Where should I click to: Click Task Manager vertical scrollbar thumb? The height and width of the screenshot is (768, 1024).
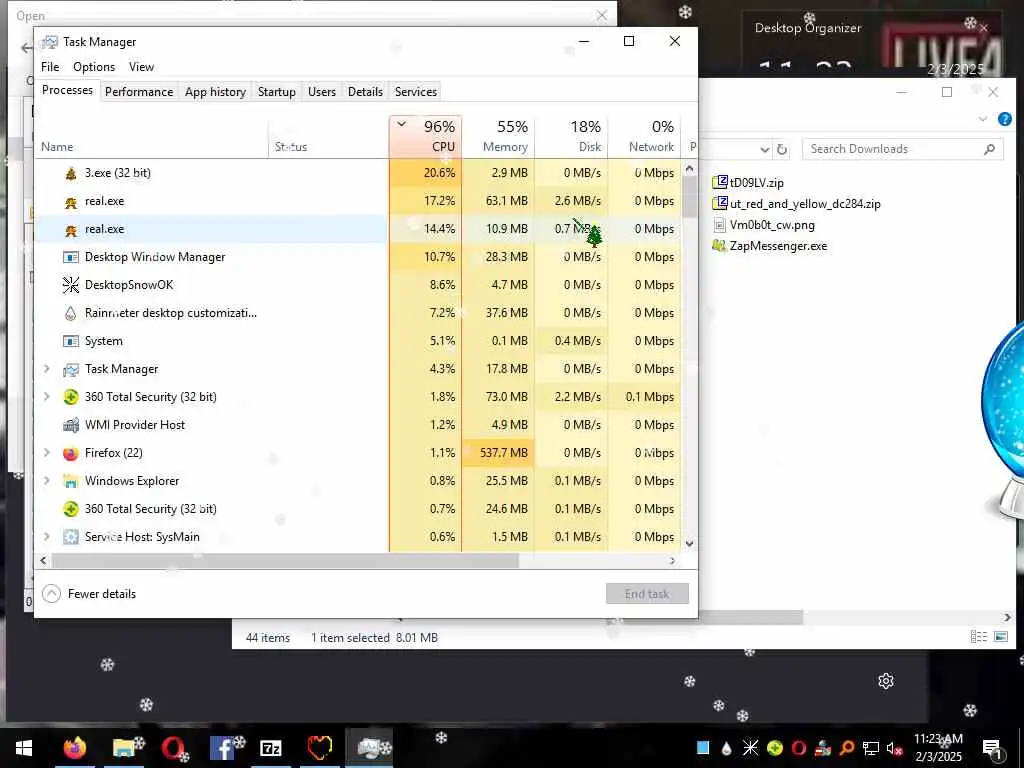[690, 197]
